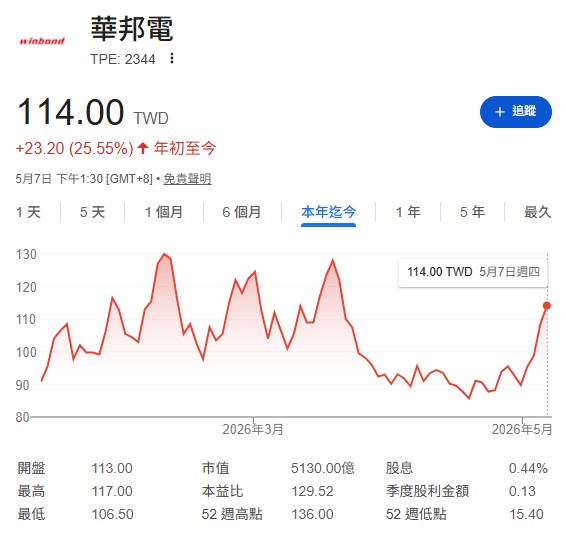566x545 pixels.
Task: Click the 年初至今 label text
Action: tap(185, 148)
